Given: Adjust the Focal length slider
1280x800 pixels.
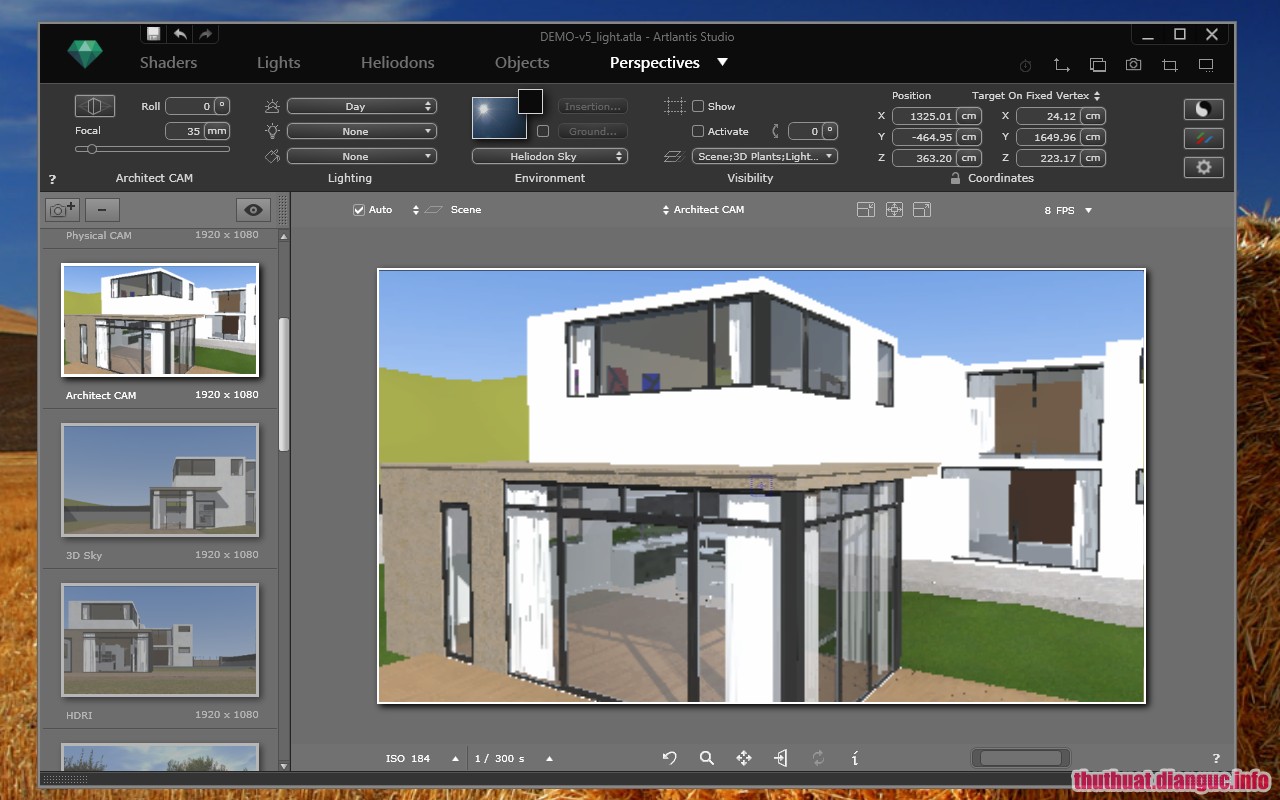Looking at the screenshot, I should (x=152, y=149).
